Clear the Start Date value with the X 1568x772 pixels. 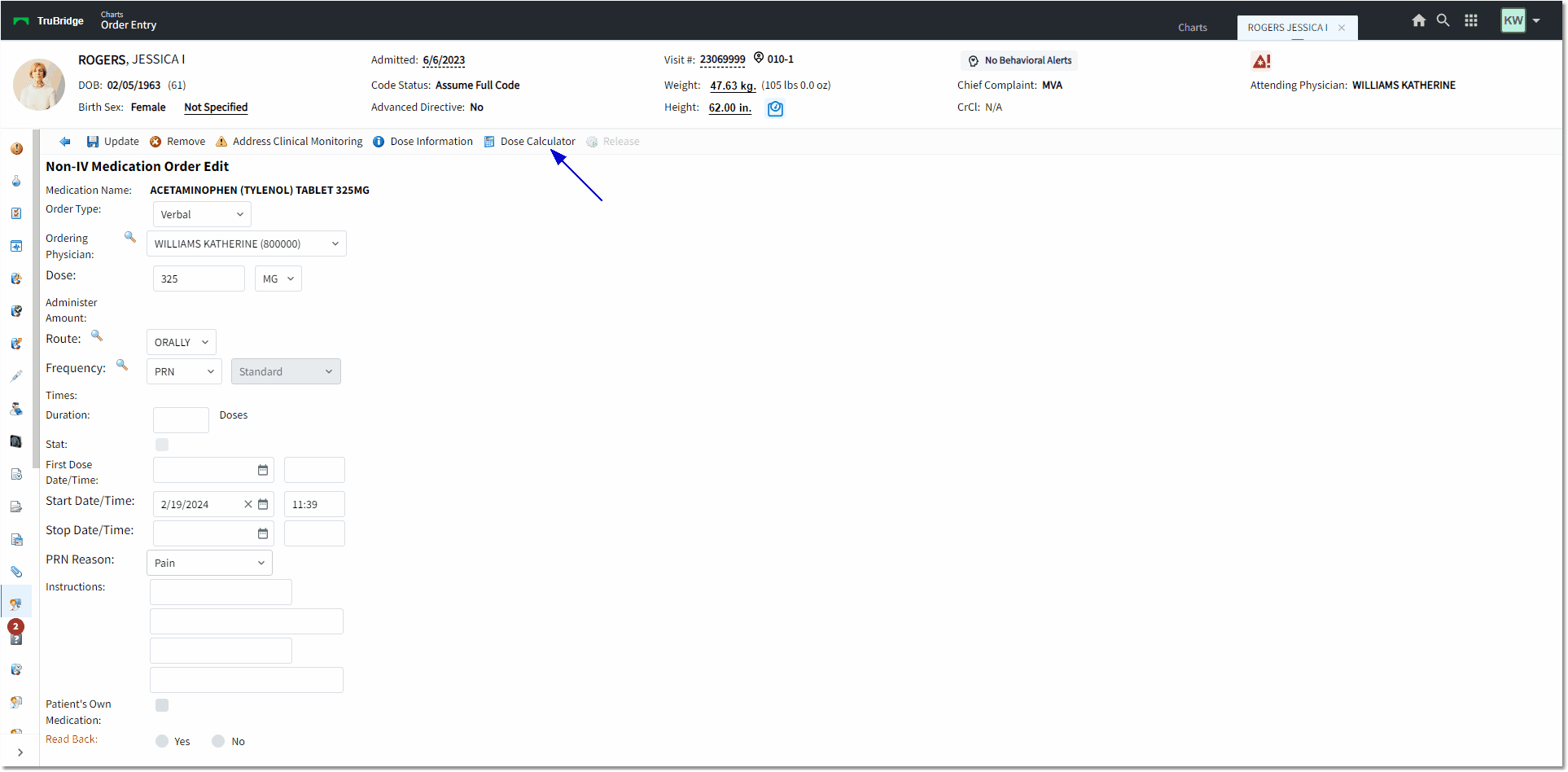click(248, 504)
